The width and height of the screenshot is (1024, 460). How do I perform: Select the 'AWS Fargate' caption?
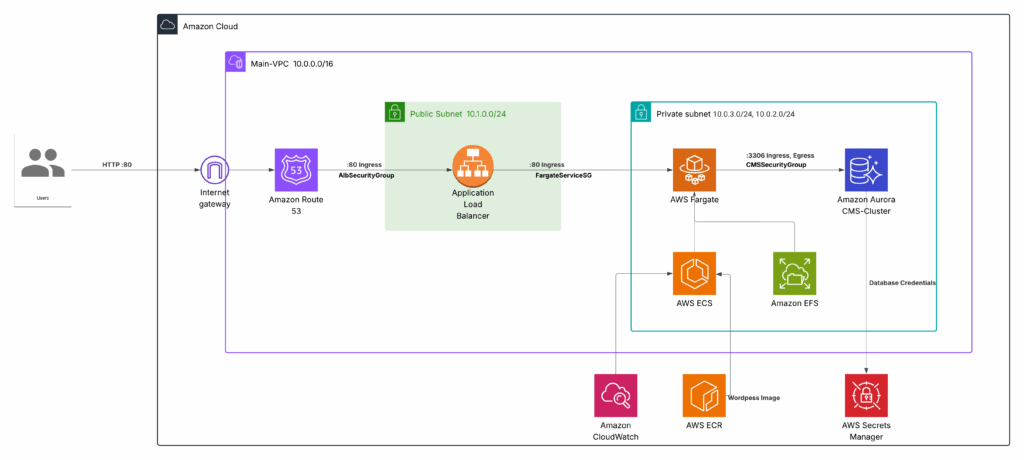[695, 200]
